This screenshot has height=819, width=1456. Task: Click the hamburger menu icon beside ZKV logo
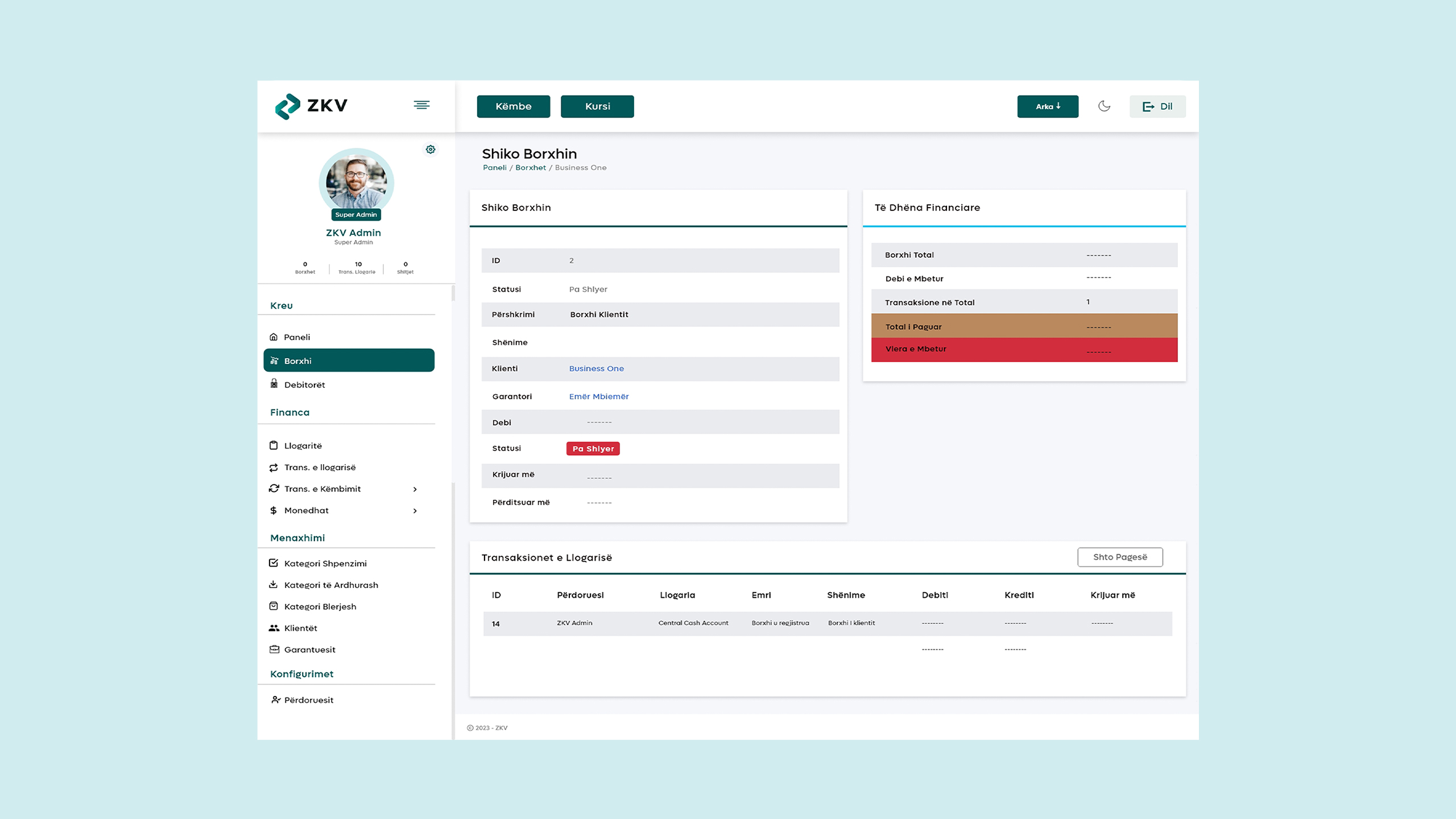(421, 105)
